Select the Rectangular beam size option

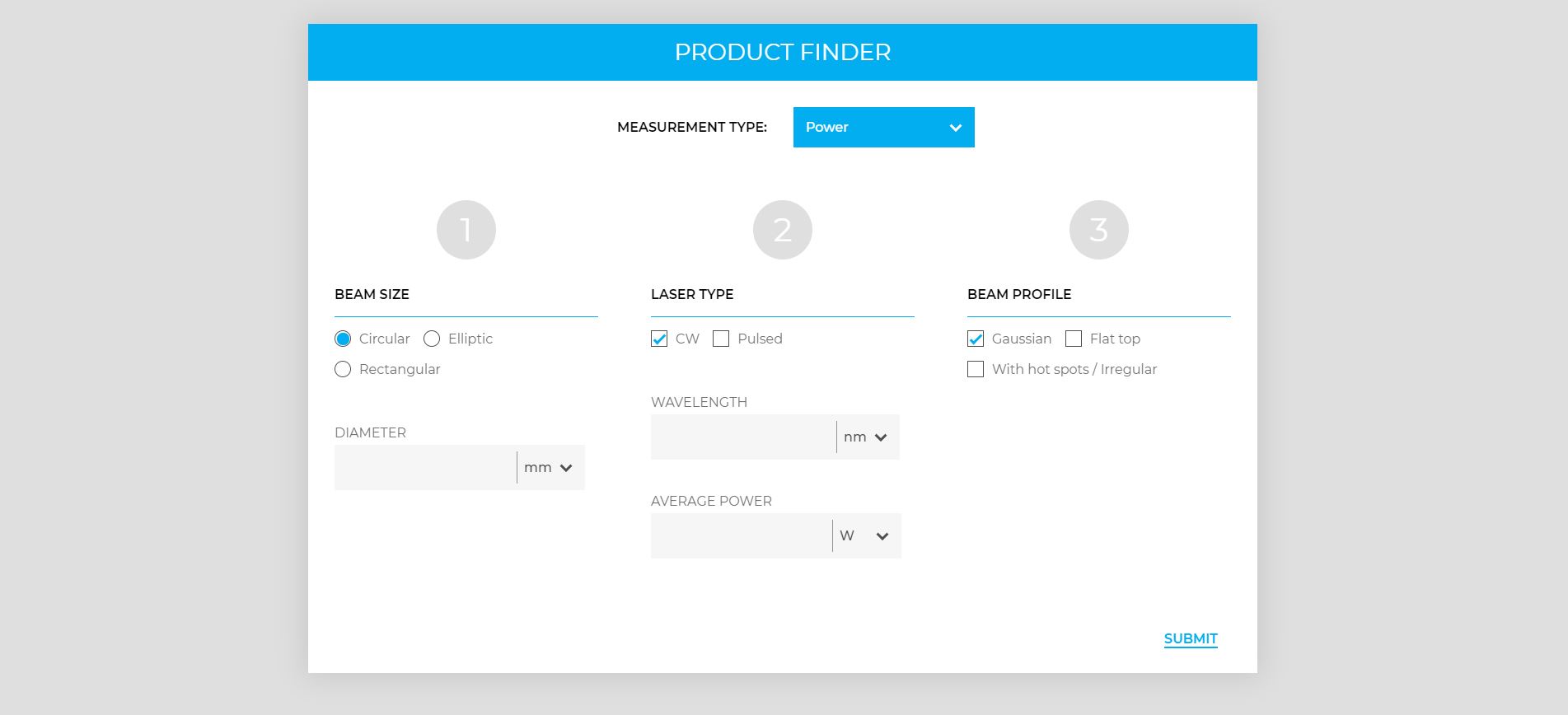[x=343, y=369]
